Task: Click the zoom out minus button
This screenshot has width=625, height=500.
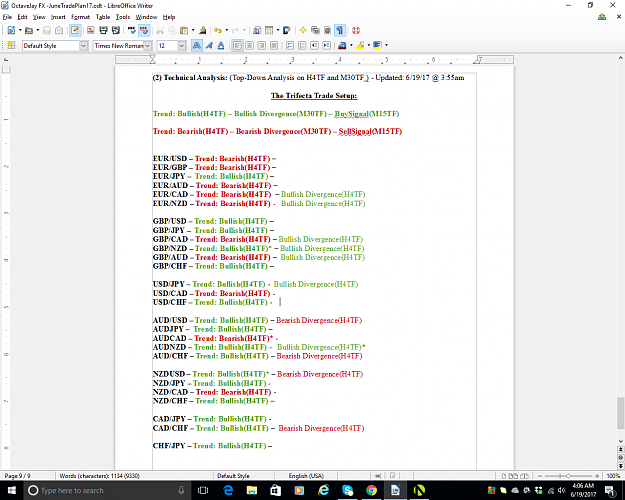Action: (540, 476)
